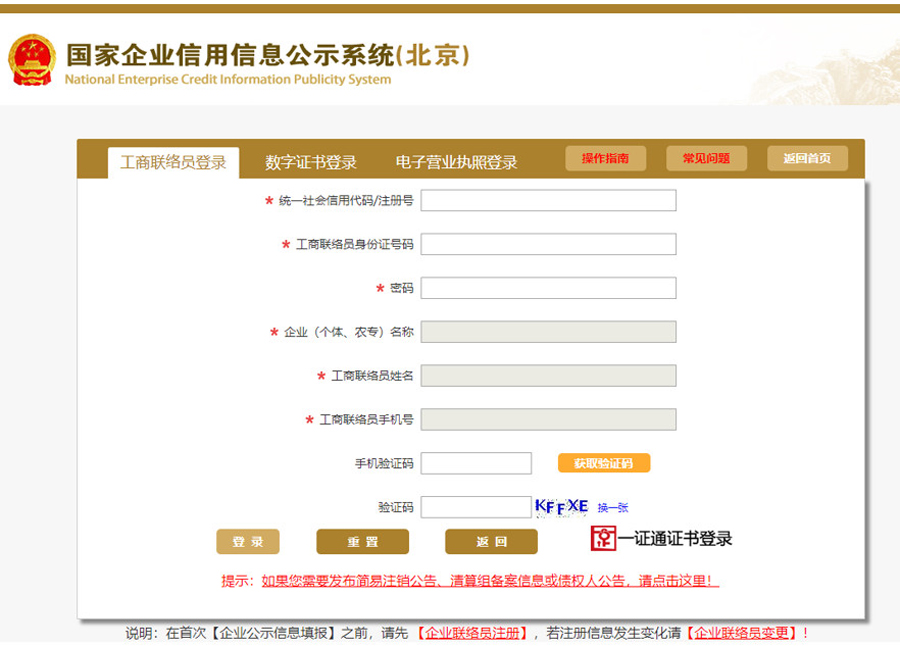
Task: Click the 国家企业信用信息公示系统 title
Action: coord(268,55)
